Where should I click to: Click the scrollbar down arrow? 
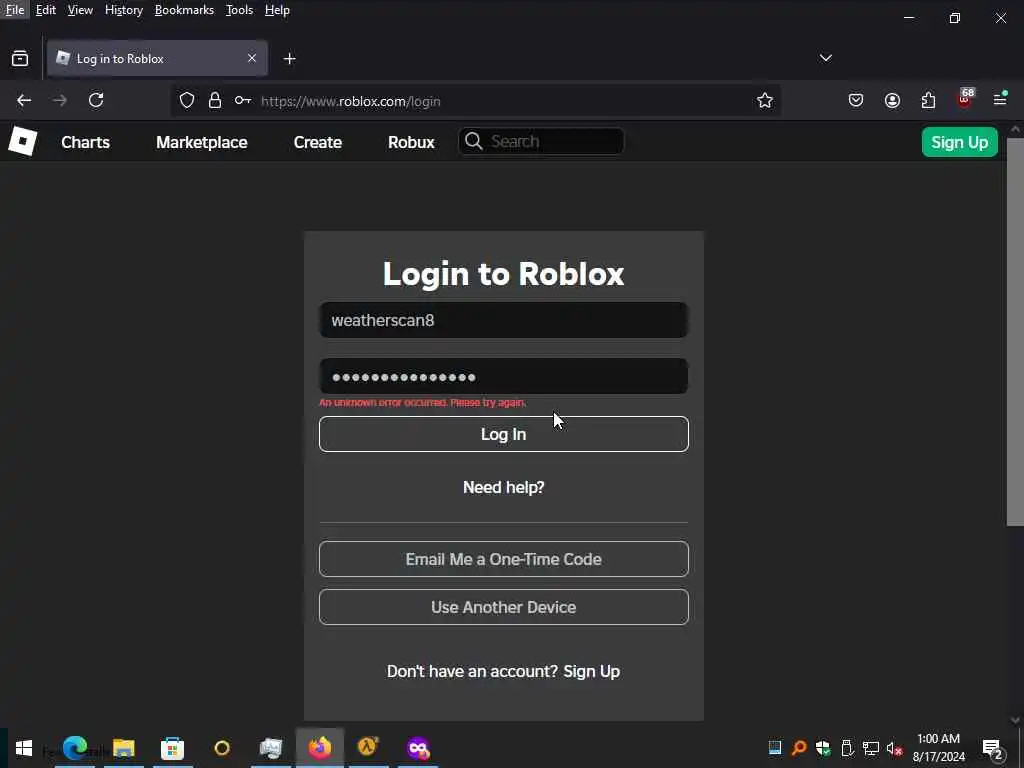1015,720
